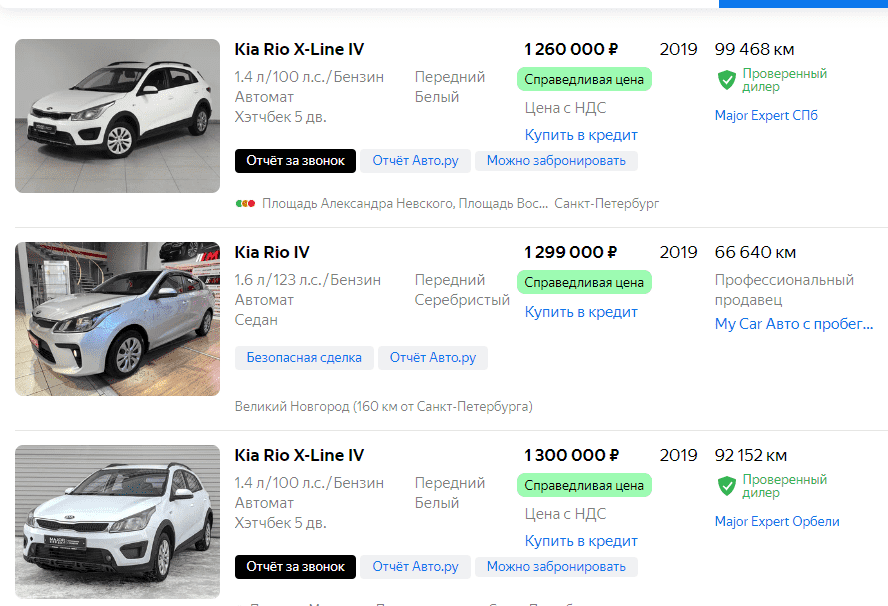Open the white Kia Rio X-Line photo at top
Image resolution: width=888 pixels, height=606 pixels.
coord(117,116)
